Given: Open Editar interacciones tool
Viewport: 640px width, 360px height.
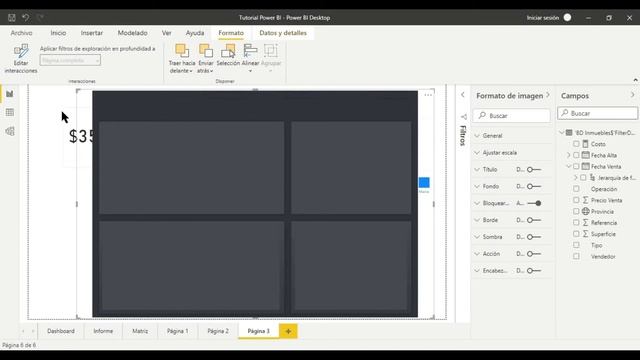Looking at the screenshot, I should (21, 58).
